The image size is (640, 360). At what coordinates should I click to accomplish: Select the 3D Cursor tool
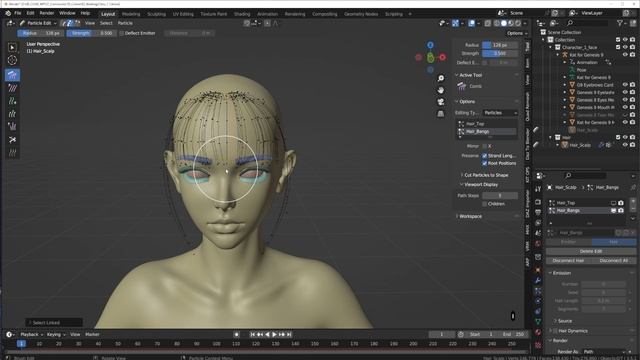pyautogui.click(x=12, y=60)
